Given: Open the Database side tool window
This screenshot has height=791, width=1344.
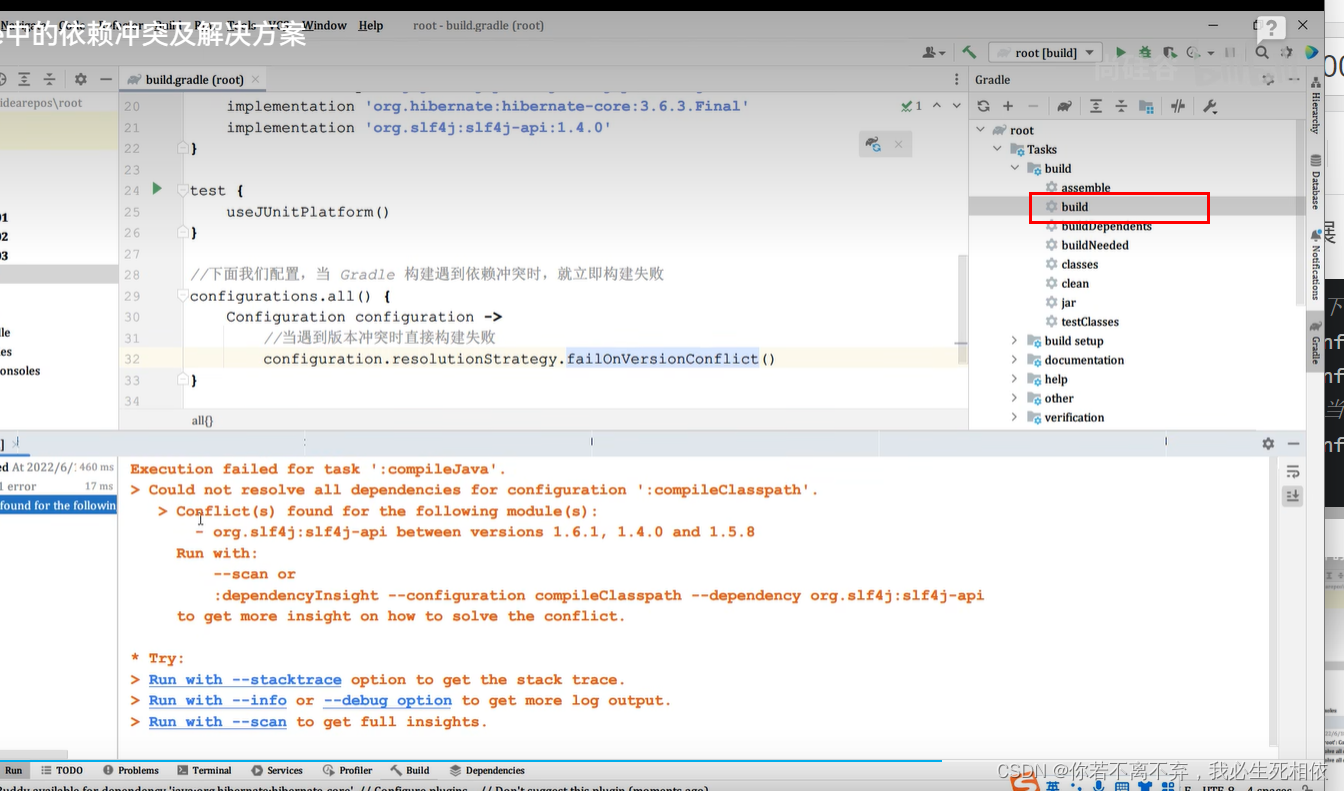Looking at the screenshot, I should click(x=1316, y=184).
